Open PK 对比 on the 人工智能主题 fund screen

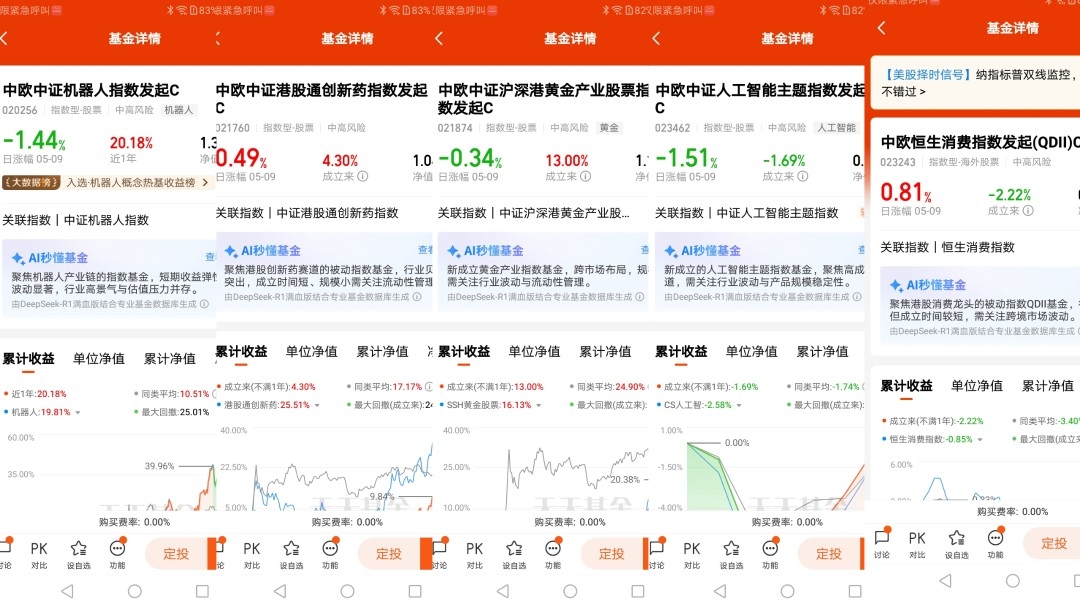(692, 554)
